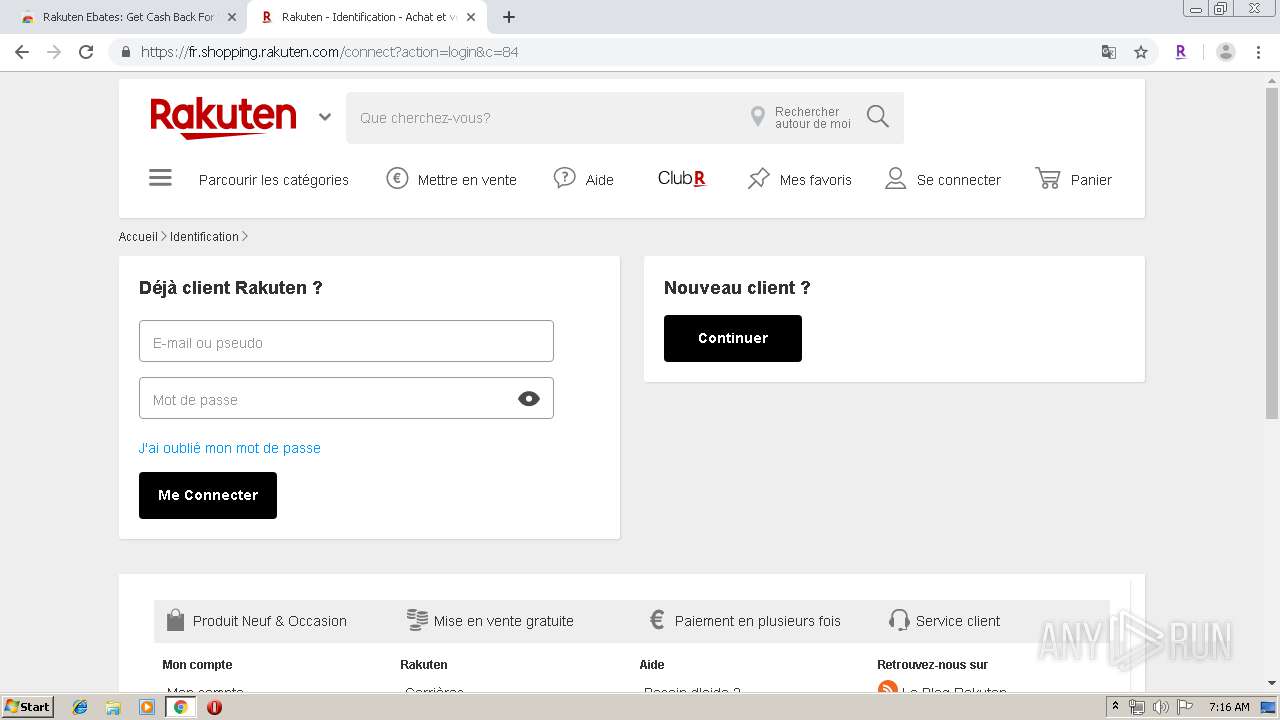Open a new browser tab
This screenshot has width=1280, height=720.
(509, 17)
